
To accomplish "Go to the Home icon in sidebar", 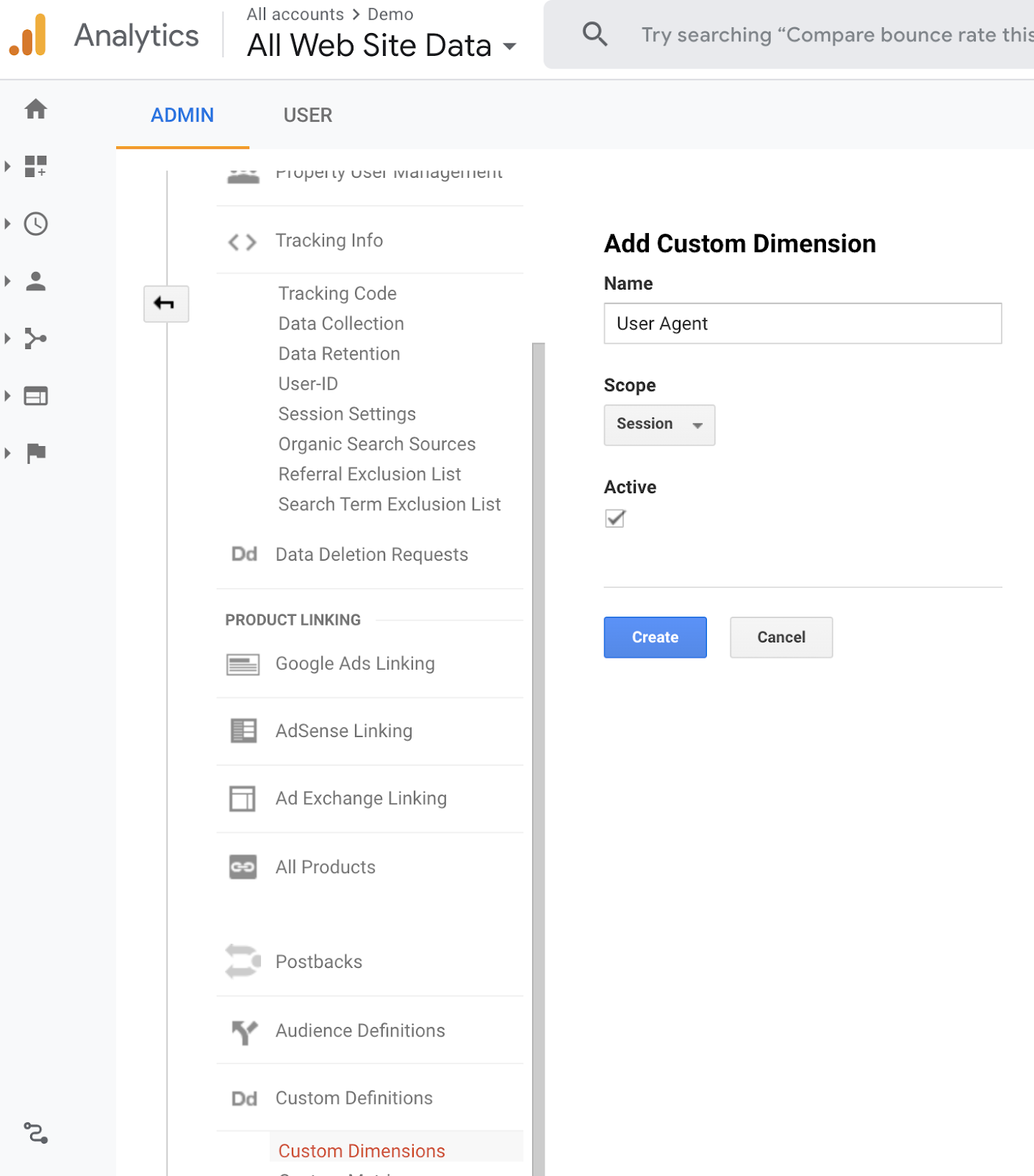I will click(35, 109).
